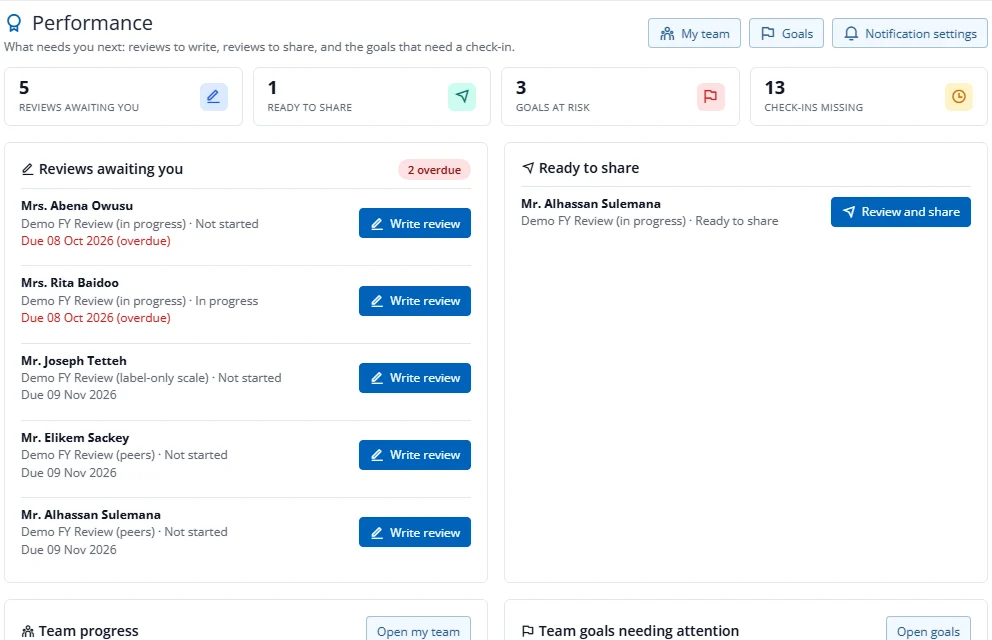Write review for Mrs. Abena Owusu

[415, 223]
